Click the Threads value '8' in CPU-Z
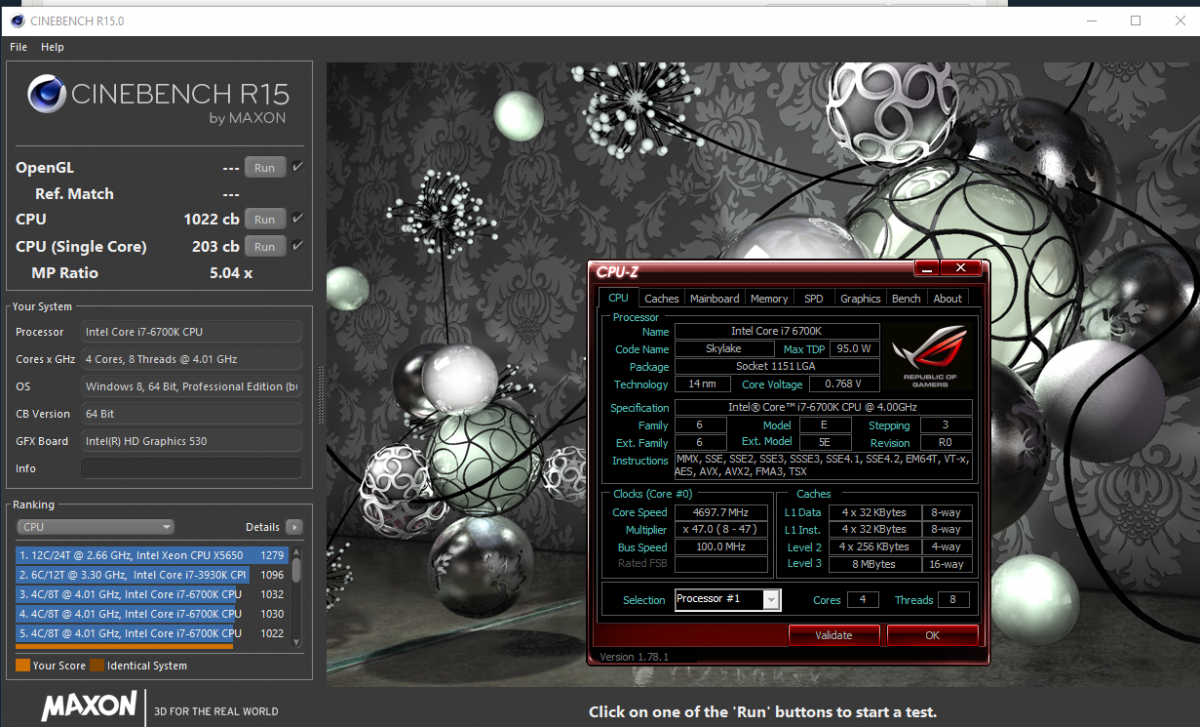The width and height of the screenshot is (1200, 727). pyautogui.click(x=953, y=600)
